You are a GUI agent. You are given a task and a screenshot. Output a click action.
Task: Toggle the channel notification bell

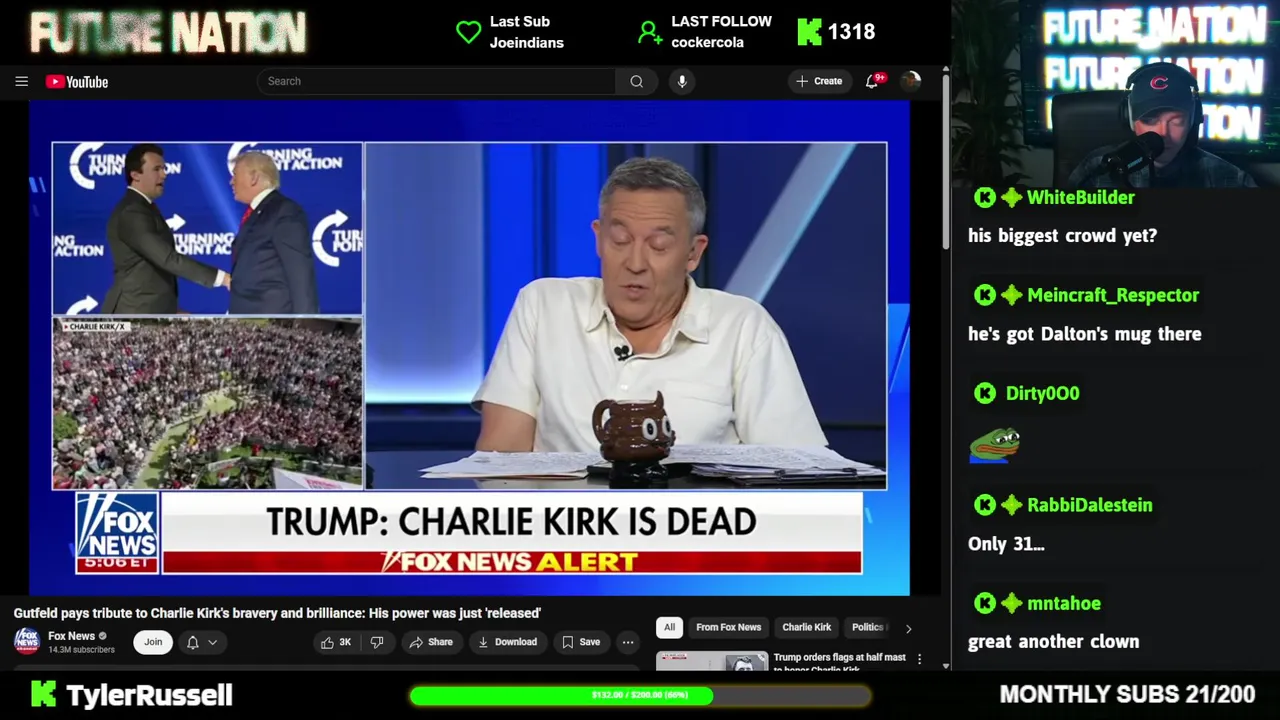point(193,642)
